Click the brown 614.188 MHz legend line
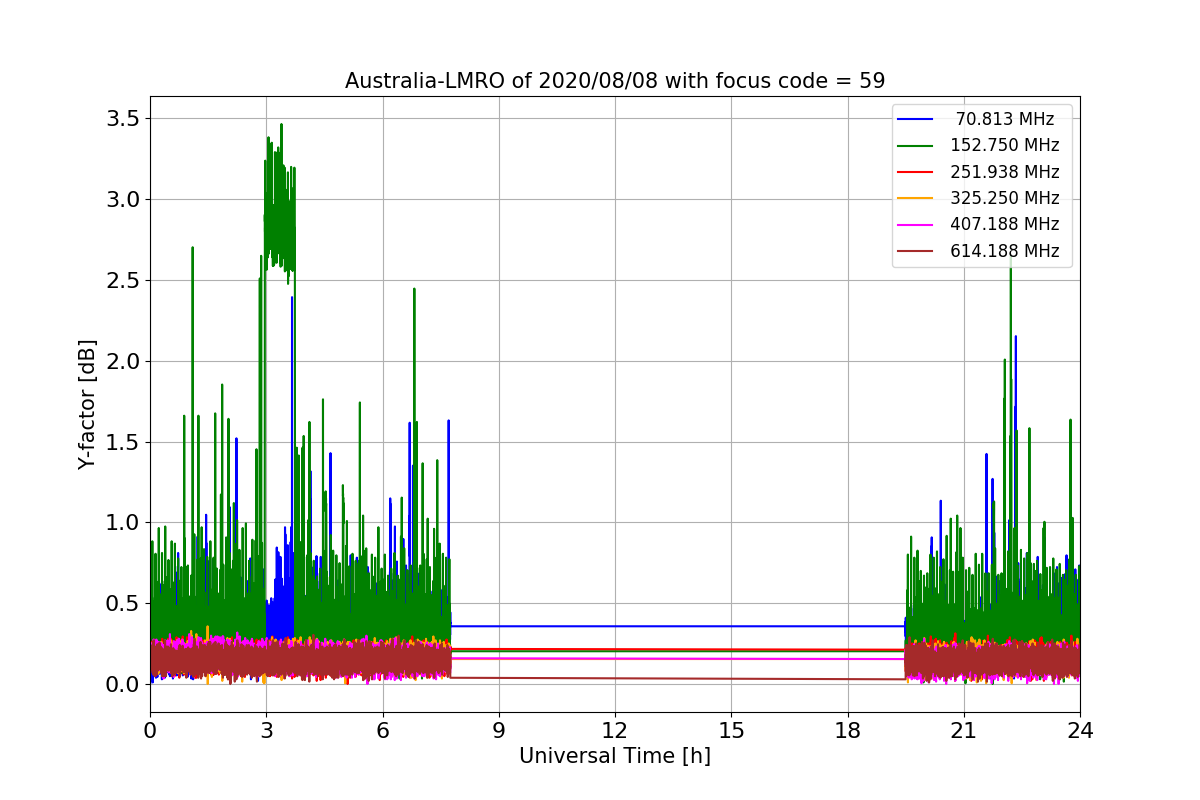Image resolution: width=1200 pixels, height=800 pixels. [915, 251]
